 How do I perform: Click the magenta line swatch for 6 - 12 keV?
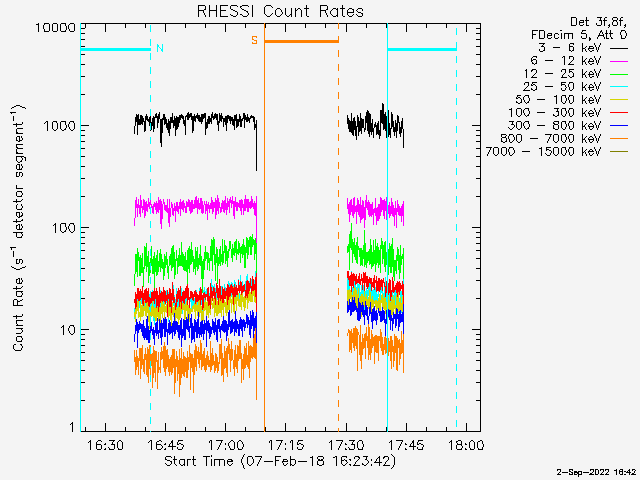pyautogui.click(x=619, y=61)
